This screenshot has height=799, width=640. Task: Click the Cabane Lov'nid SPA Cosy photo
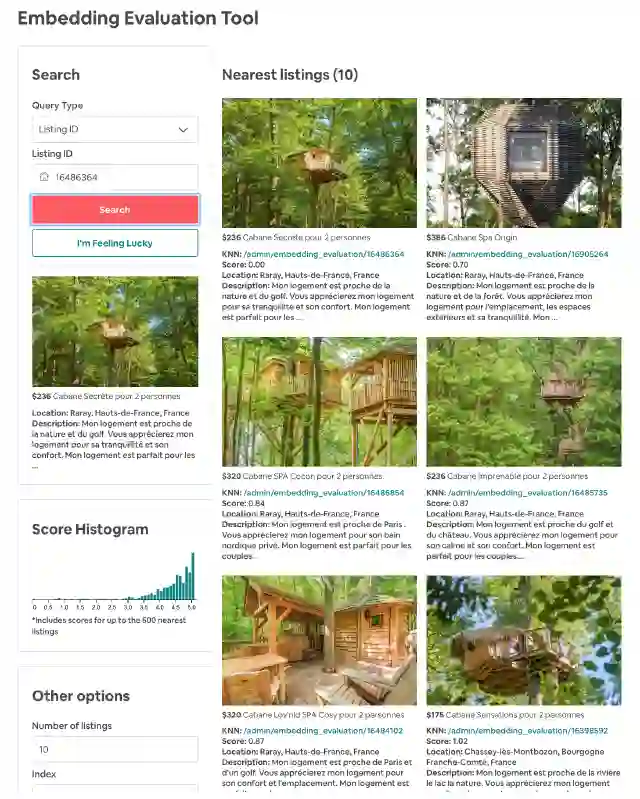pyautogui.click(x=319, y=641)
